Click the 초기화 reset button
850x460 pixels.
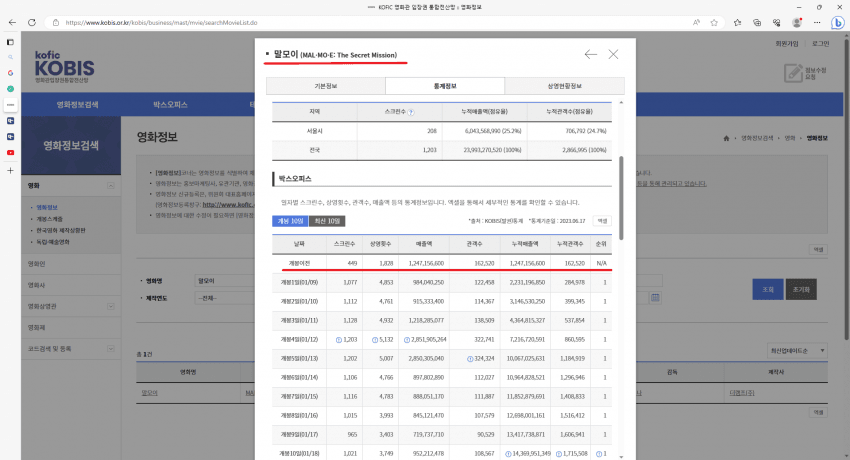pyautogui.click(x=801, y=289)
